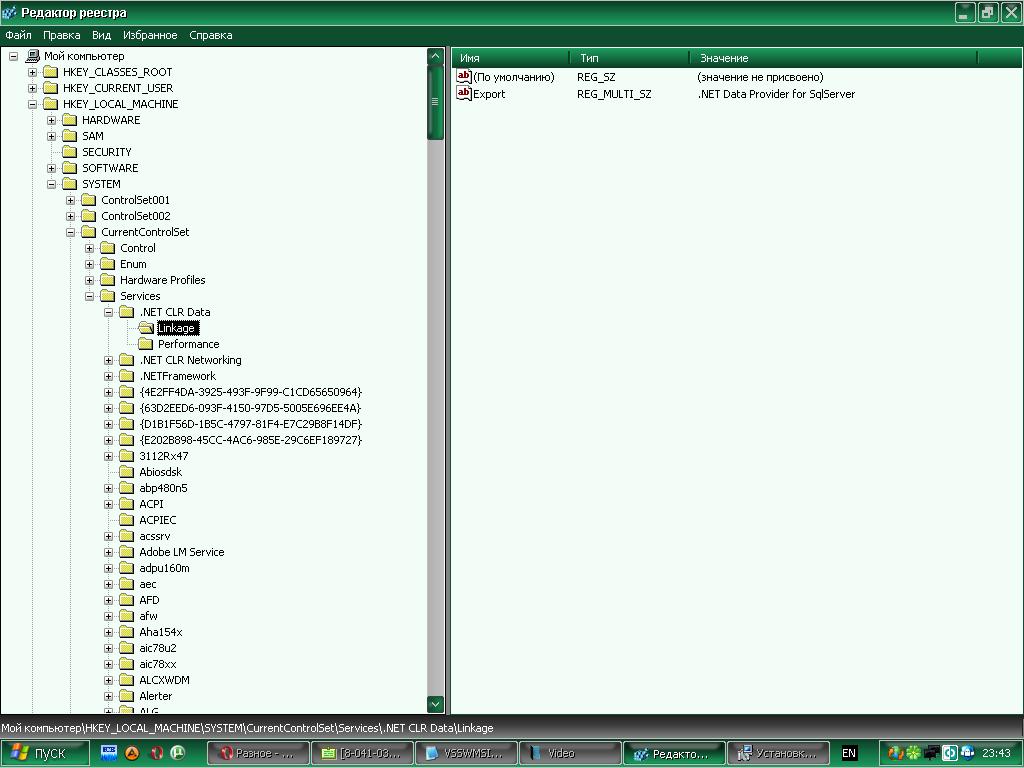Expand the .NET CLR Networking key
The image size is (1024, 768).
109,360
